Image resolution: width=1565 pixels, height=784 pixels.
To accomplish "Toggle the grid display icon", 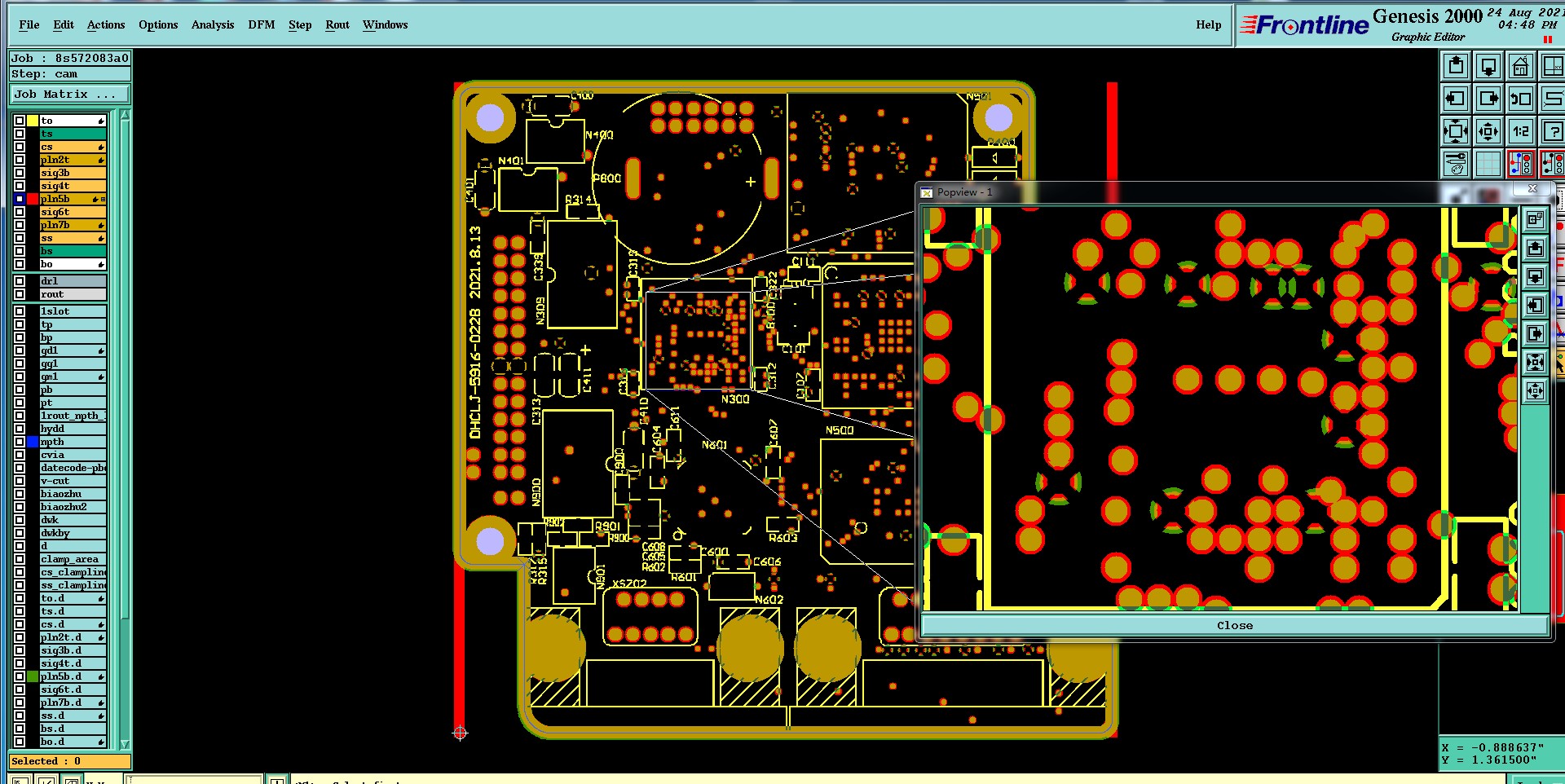I will click(1488, 164).
